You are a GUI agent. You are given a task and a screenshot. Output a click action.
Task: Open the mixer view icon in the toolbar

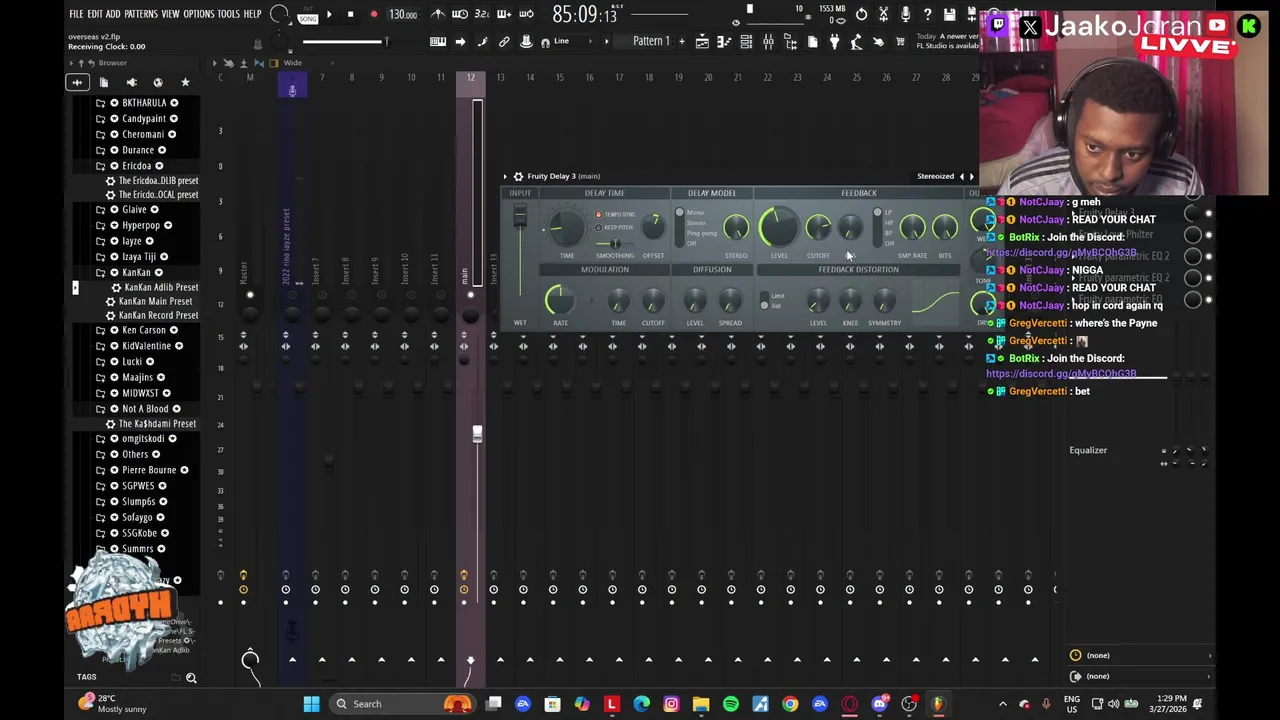click(x=768, y=42)
